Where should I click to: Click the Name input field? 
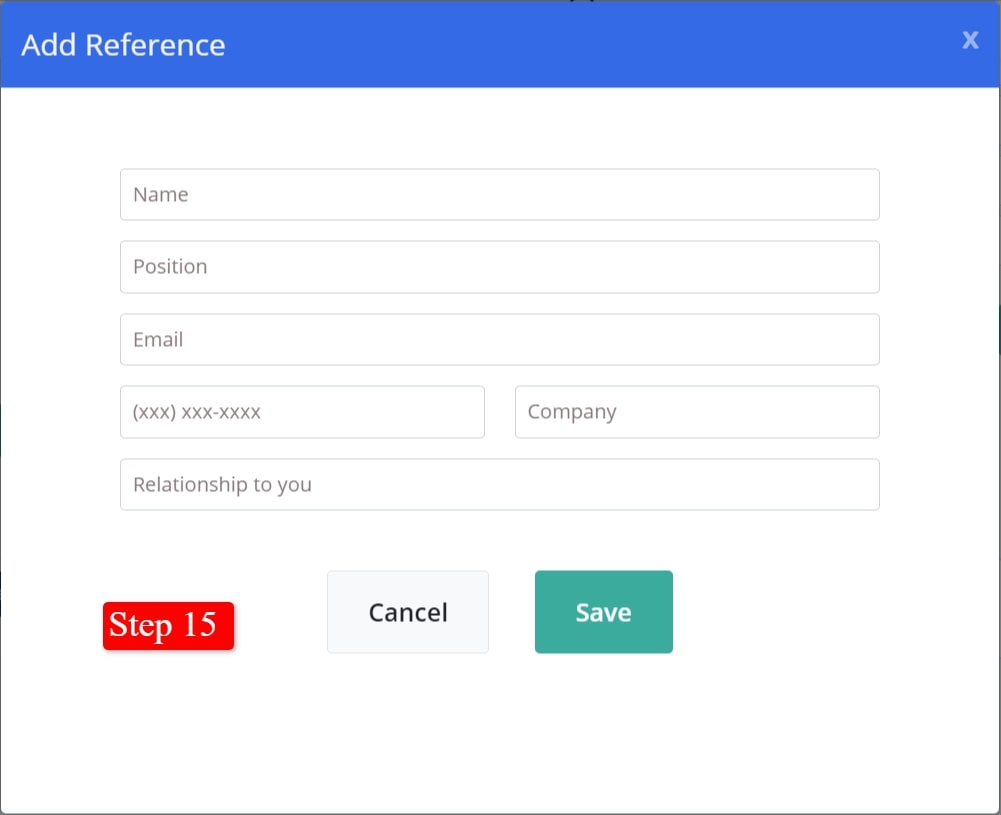click(499, 195)
